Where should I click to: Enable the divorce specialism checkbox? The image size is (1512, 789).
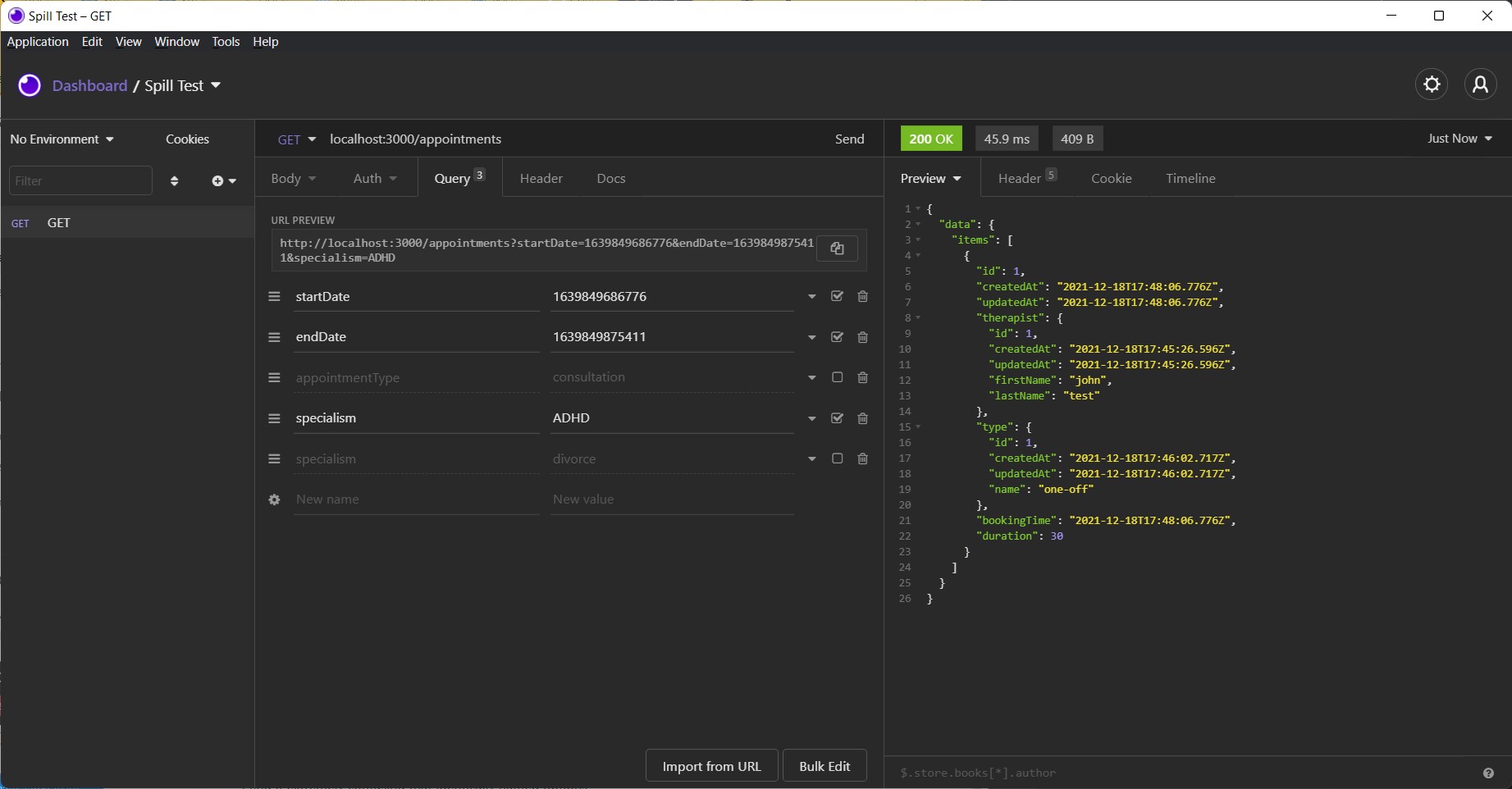(837, 458)
